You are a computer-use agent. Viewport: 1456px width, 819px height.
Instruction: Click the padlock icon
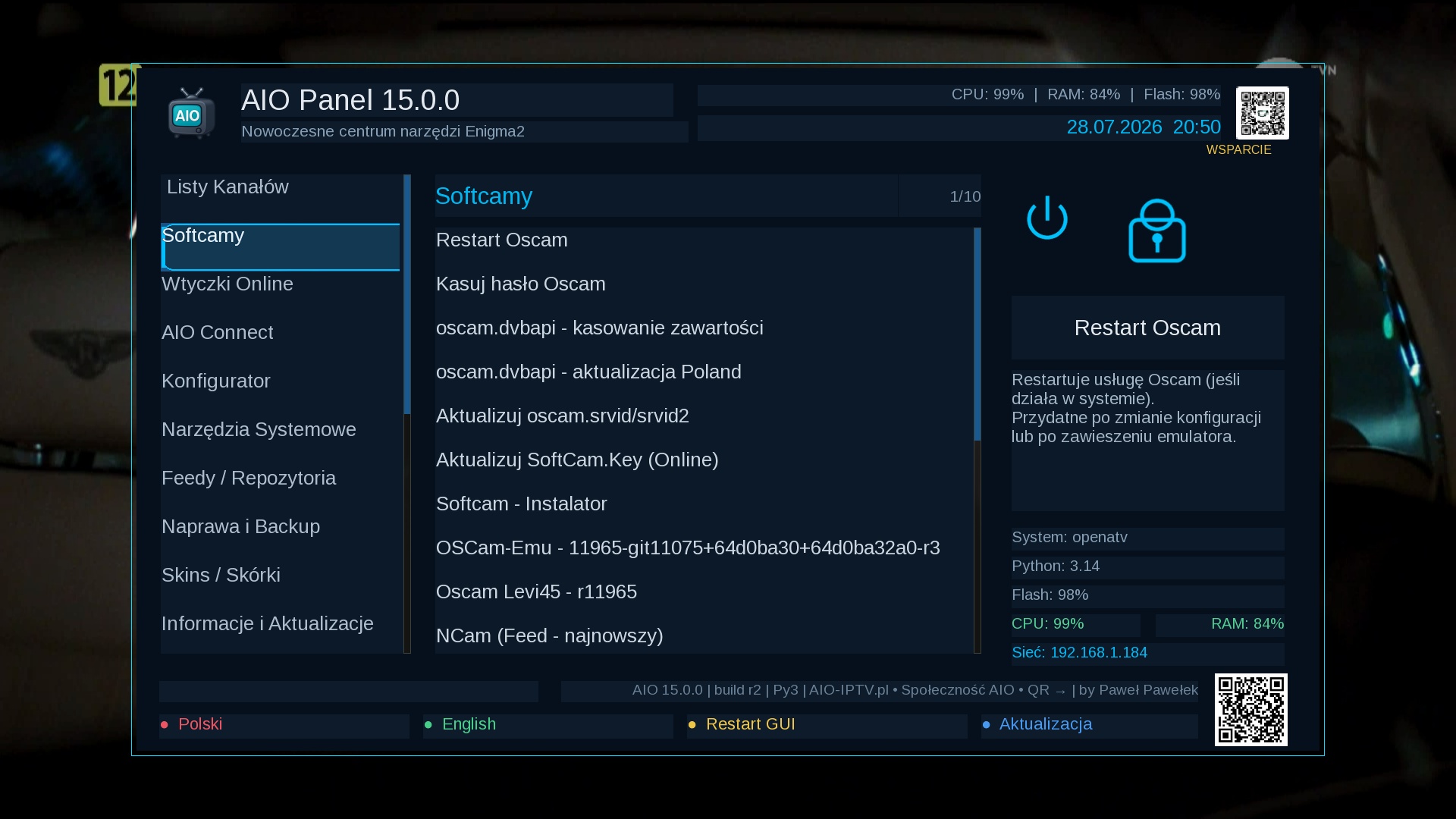(1157, 231)
